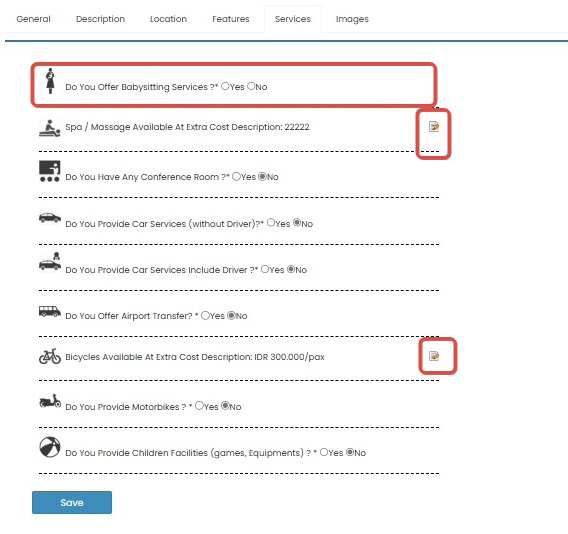
Task: Pick No for Airport Transfer
Action: click(231, 315)
